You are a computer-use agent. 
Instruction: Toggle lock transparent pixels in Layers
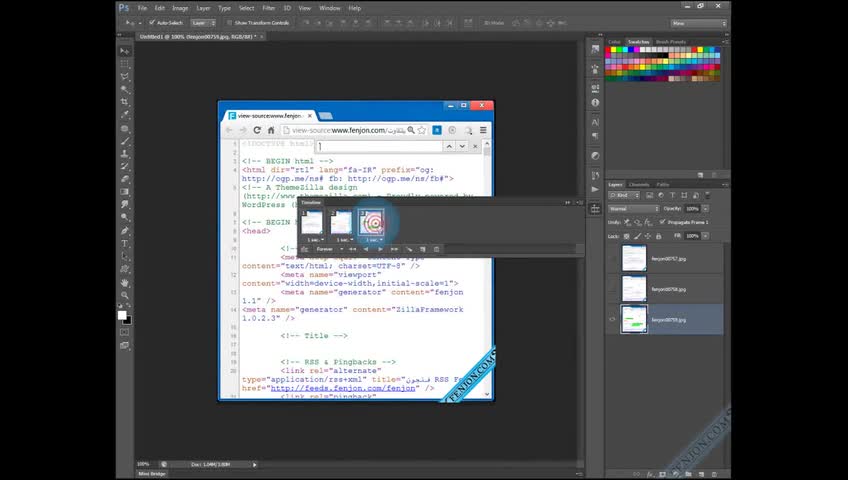pos(627,236)
